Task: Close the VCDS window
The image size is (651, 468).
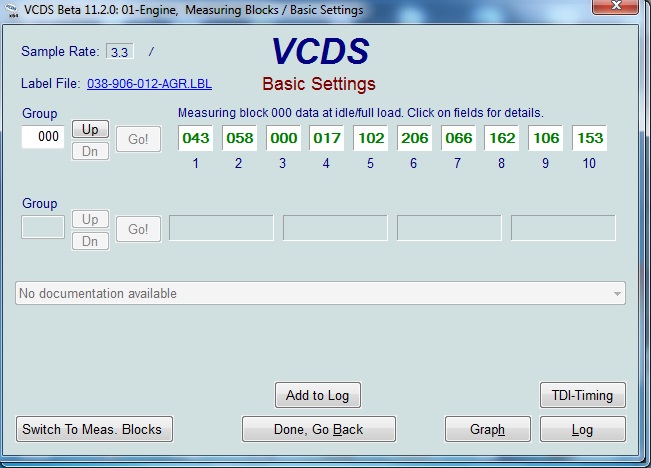Action: [x=615, y=7]
